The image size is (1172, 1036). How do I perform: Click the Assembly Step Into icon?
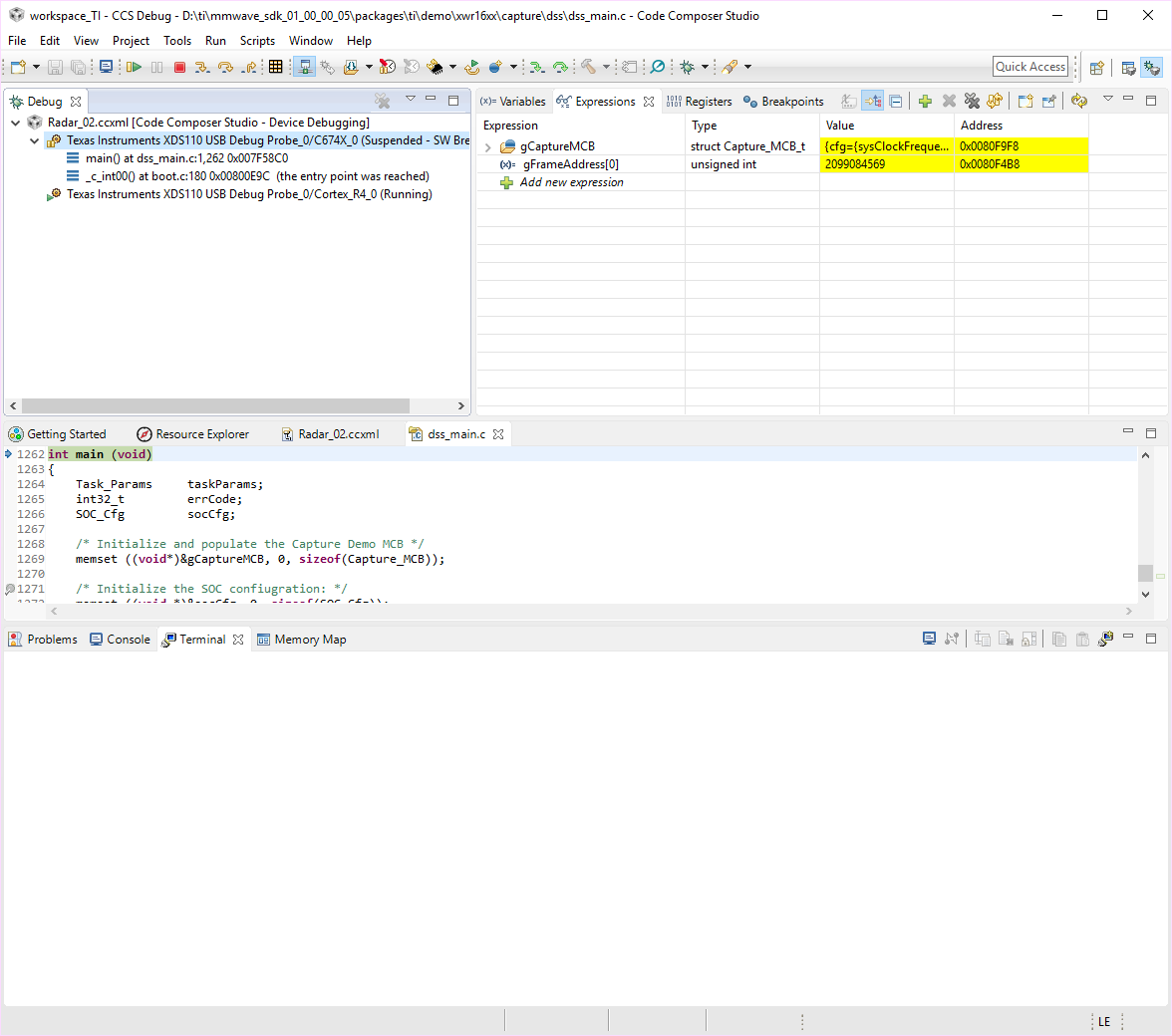point(536,67)
